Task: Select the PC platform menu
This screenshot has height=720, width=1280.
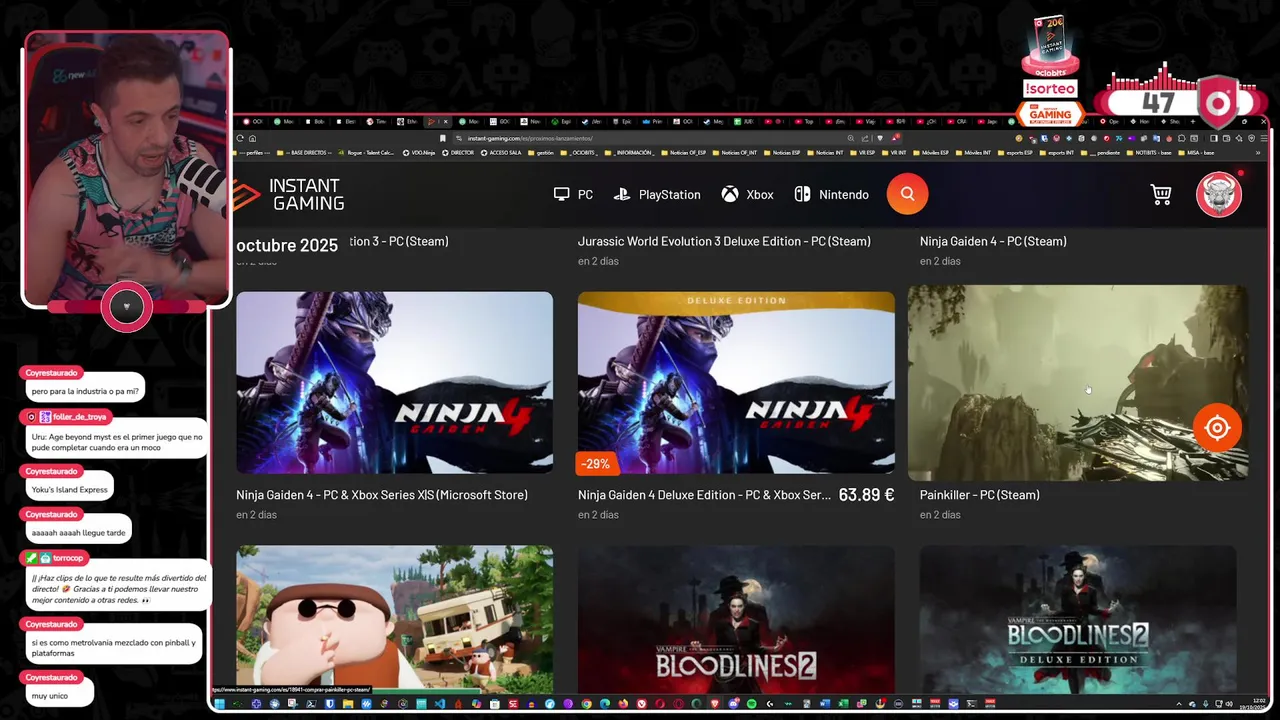Action: click(x=573, y=194)
